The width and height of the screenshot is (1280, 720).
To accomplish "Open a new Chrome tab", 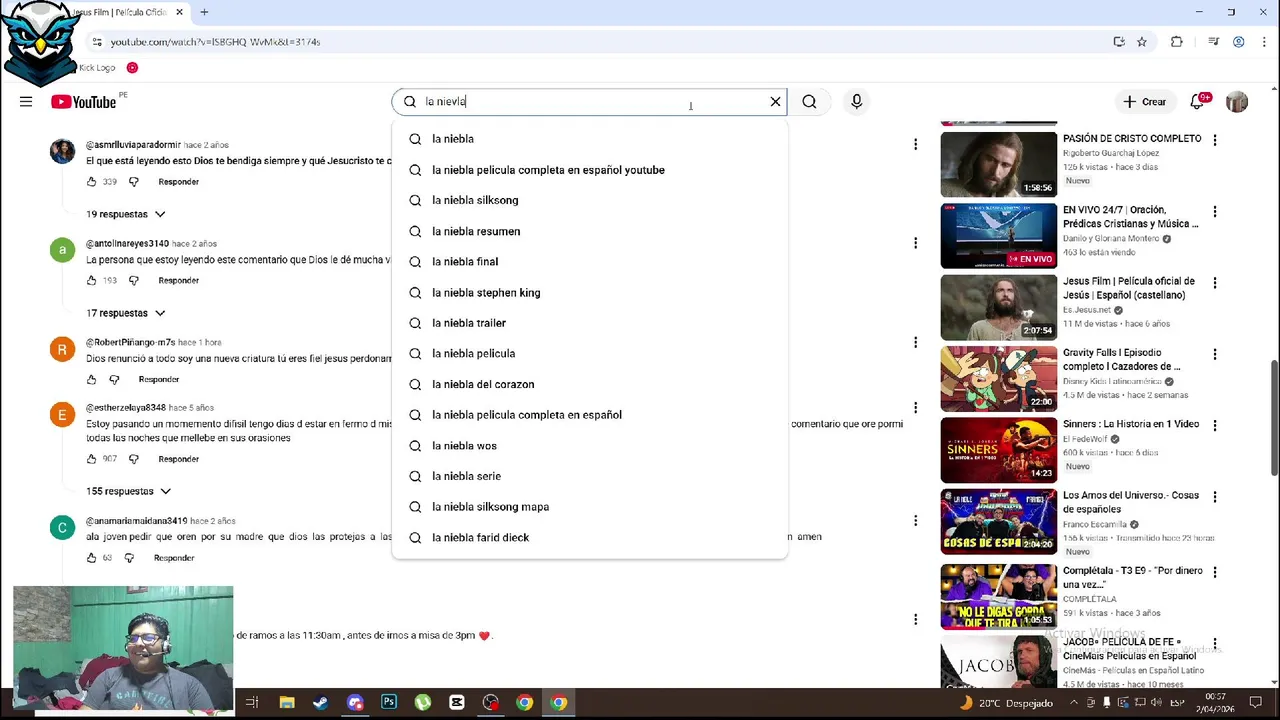I will tap(204, 12).
